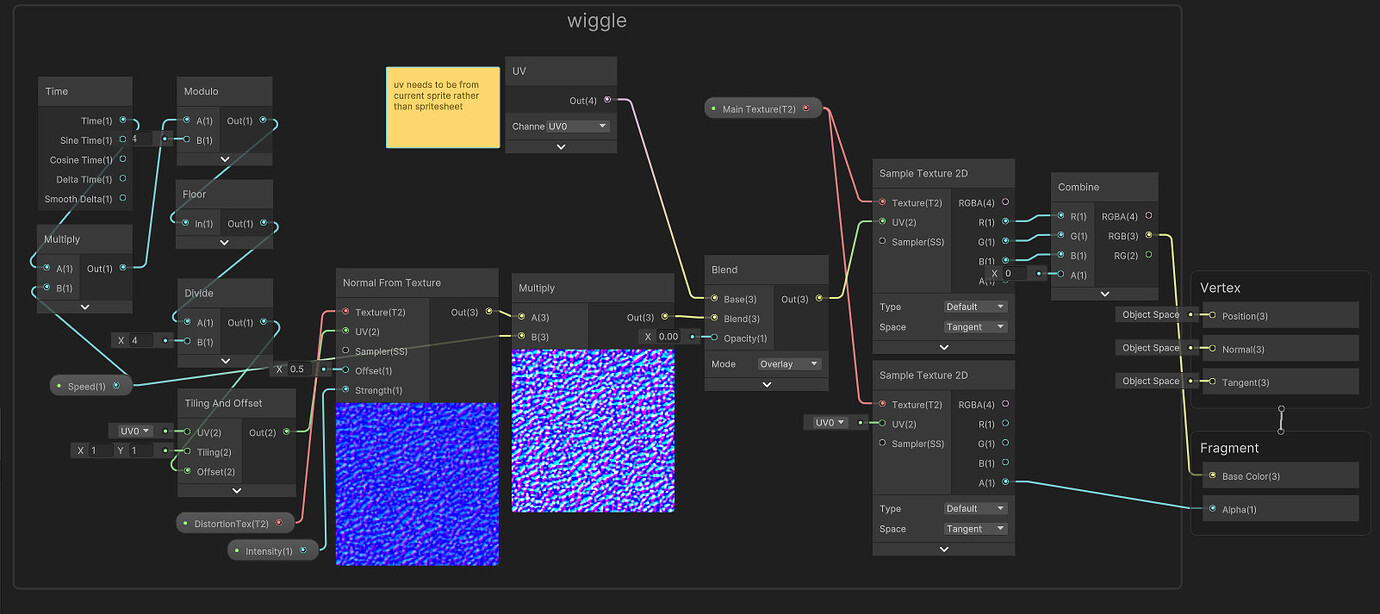The image size is (1380, 614).
Task: Click the yellow sticky note
Action: pyautogui.click(x=443, y=107)
